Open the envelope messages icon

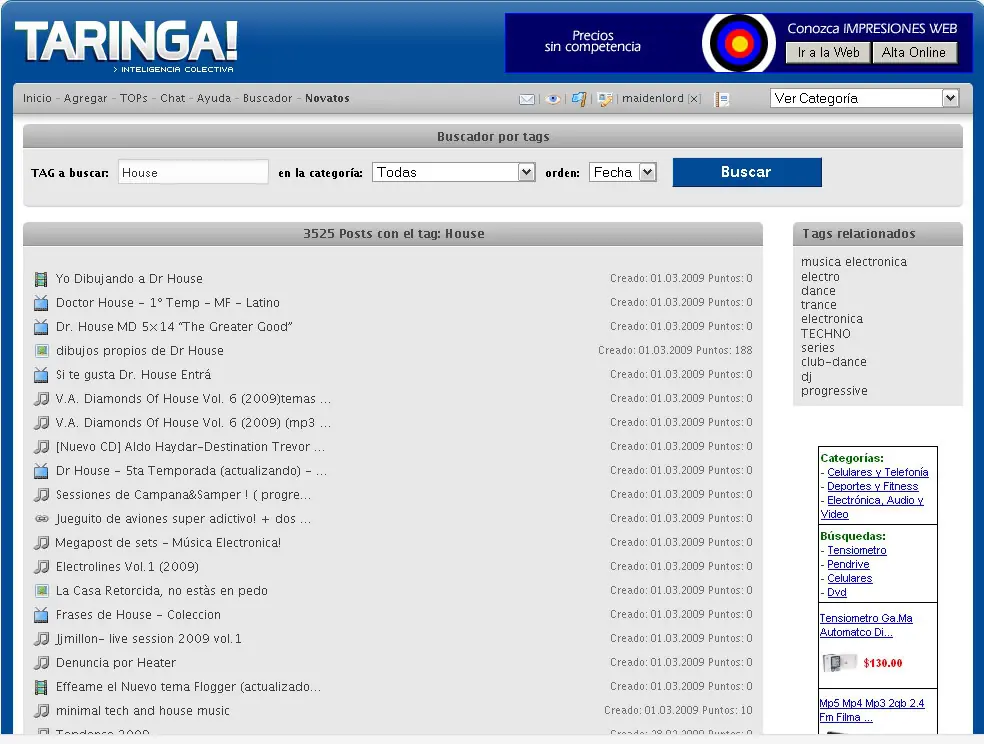point(527,99)
